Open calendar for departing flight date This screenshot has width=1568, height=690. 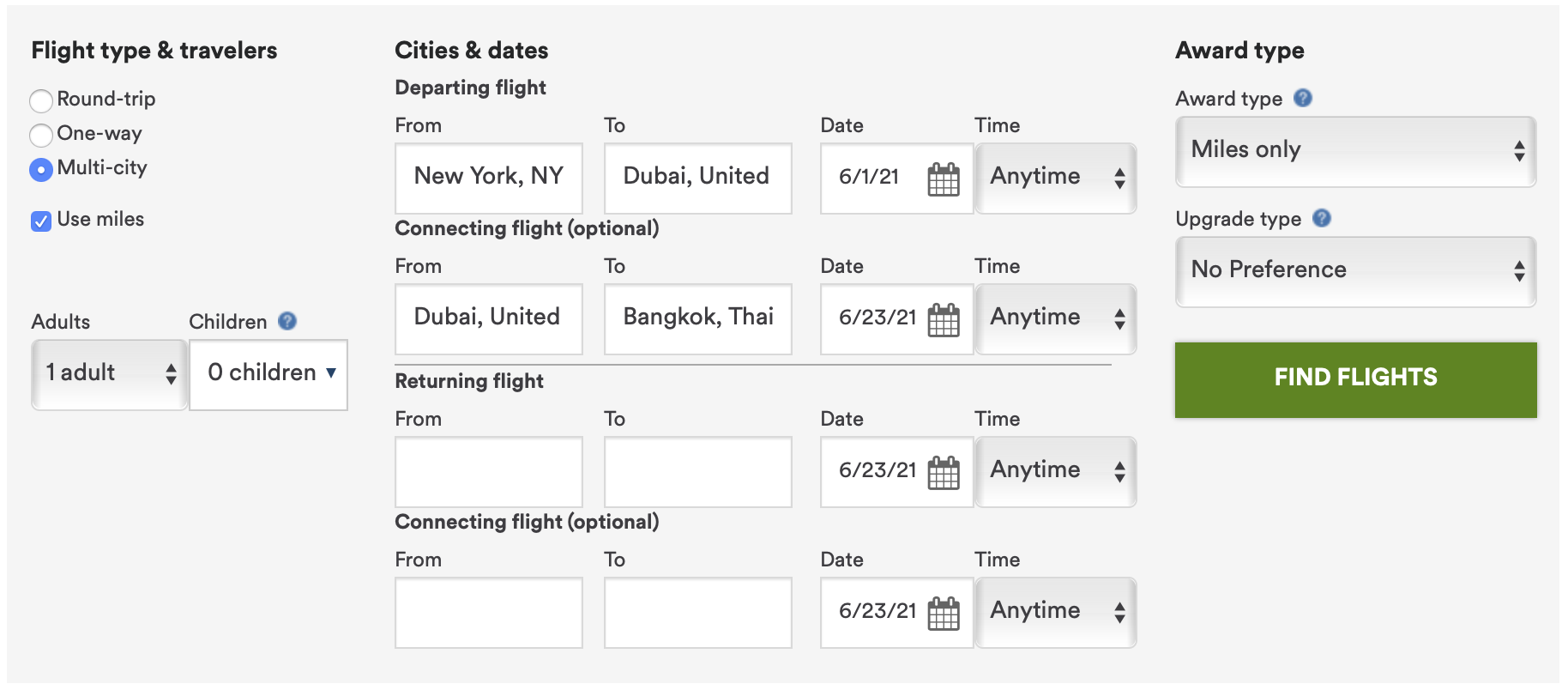[944, 179]
